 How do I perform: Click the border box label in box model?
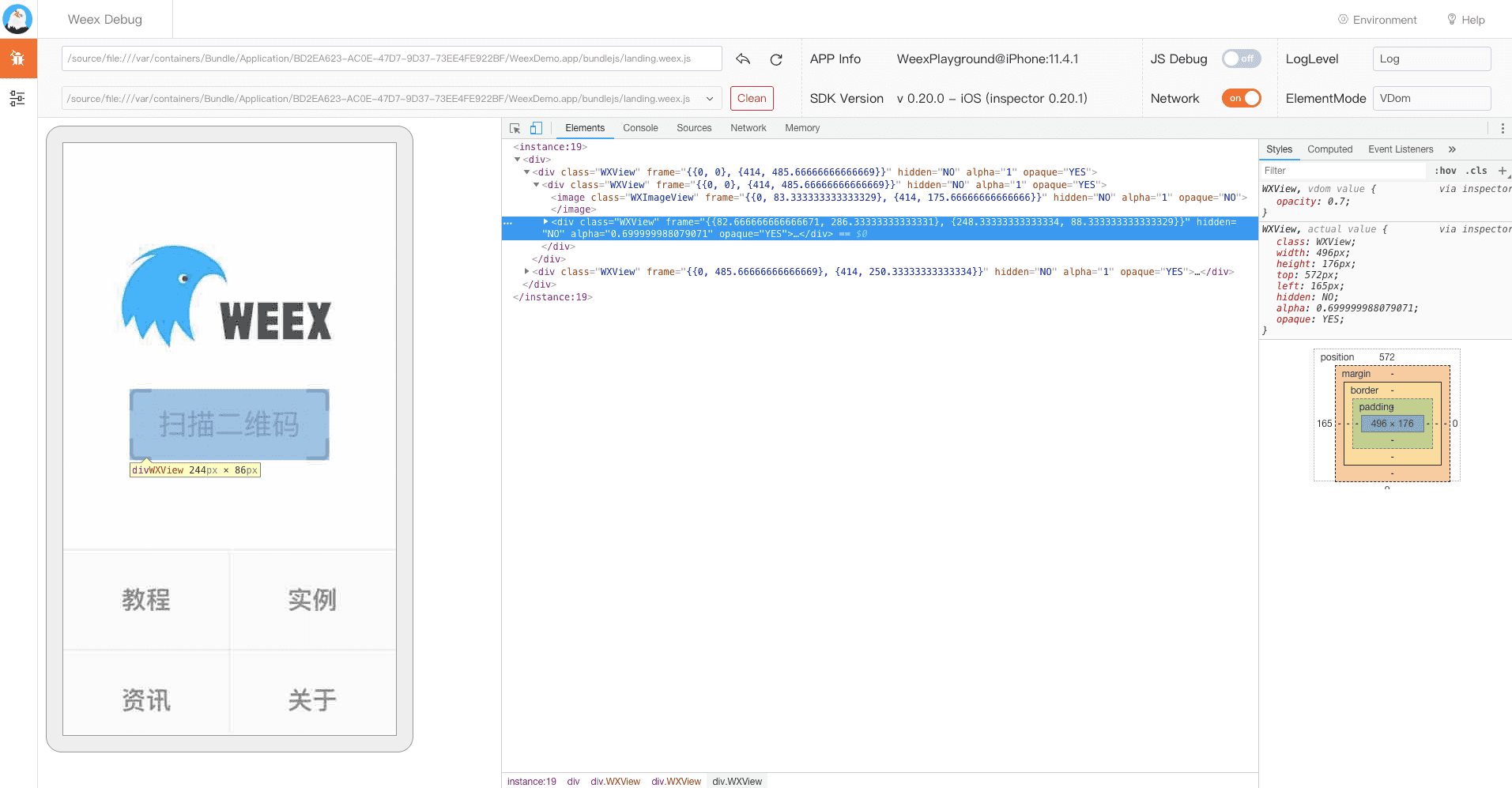click(1364, 390)
